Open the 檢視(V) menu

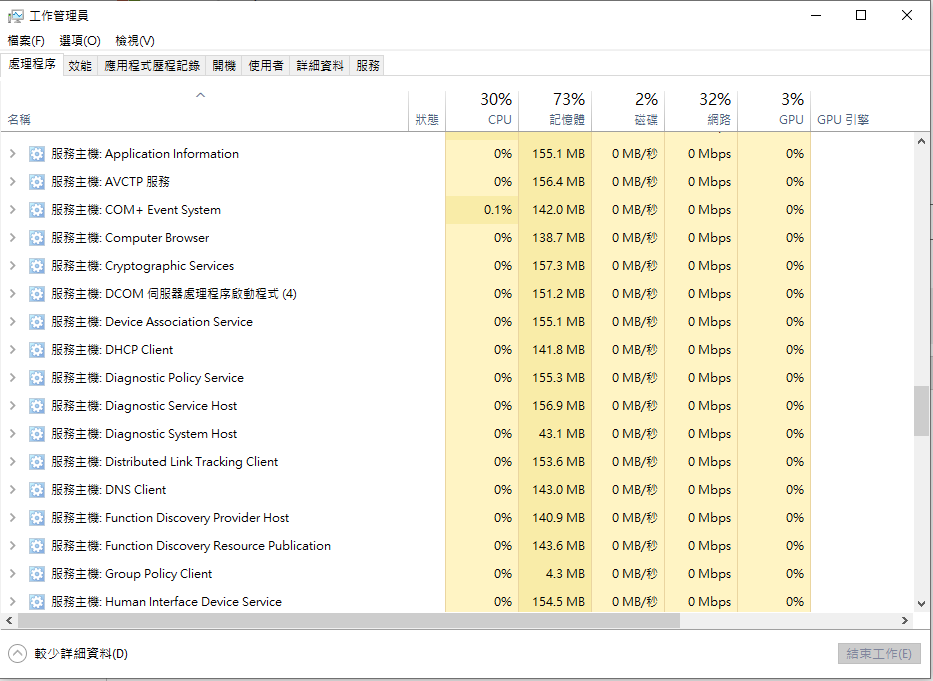click(x=135, y=40)
